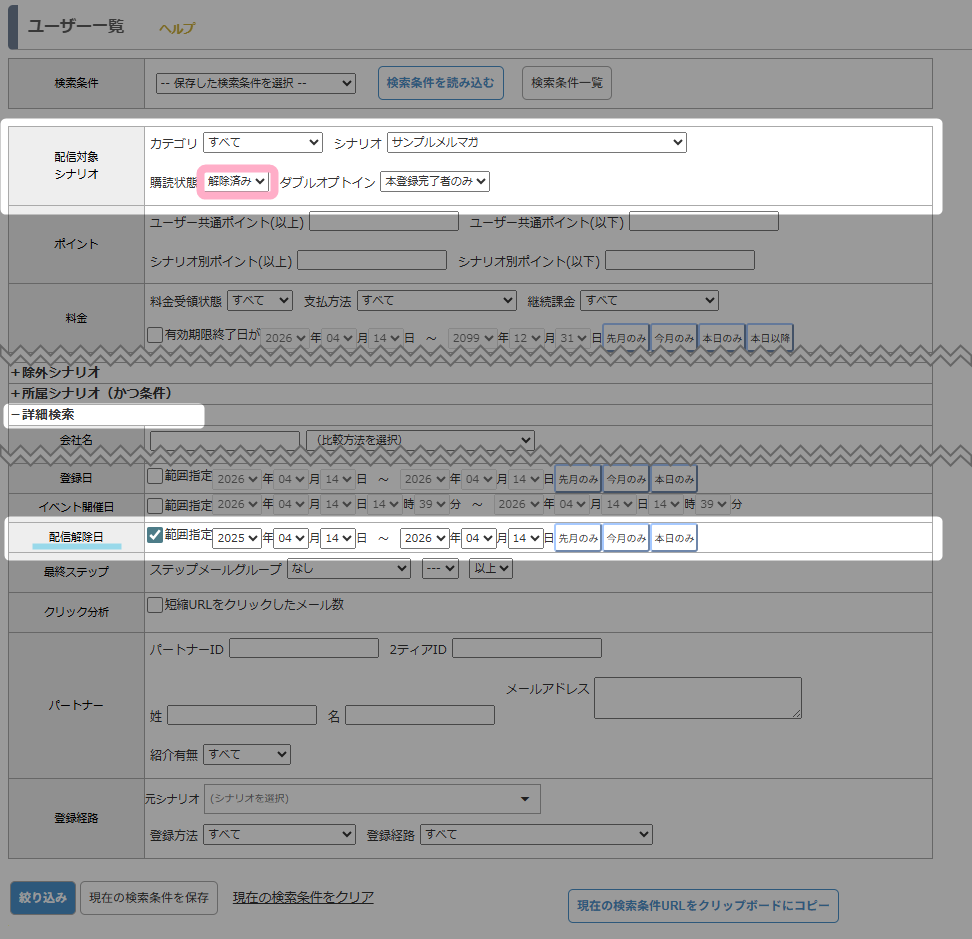Image resolution: width=972 pixels, height=939 pixels.
Task: Click 今月のみ in the 配信解除日 row
Action: pyautogui.click(x=626, y=538)
